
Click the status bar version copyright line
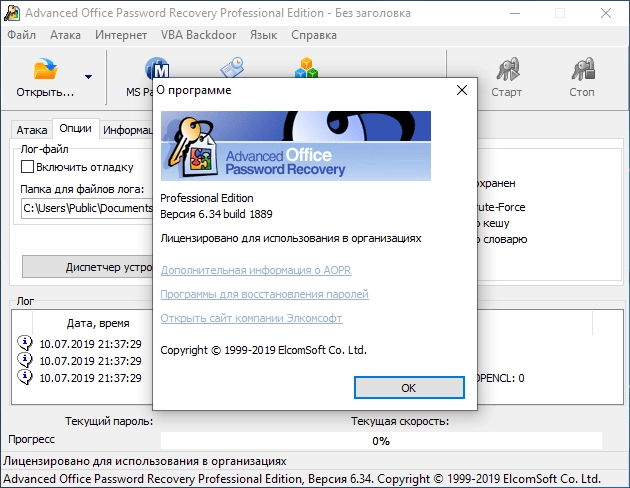coord(302,479)
